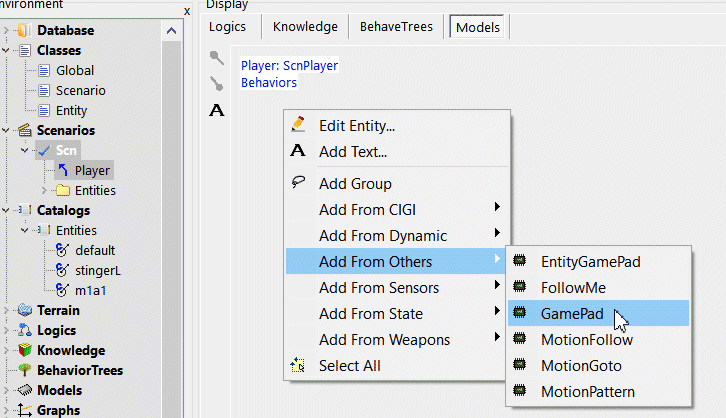Expand the Terrain tree node
Screen dimensions: 726x418
pos(7,311)
